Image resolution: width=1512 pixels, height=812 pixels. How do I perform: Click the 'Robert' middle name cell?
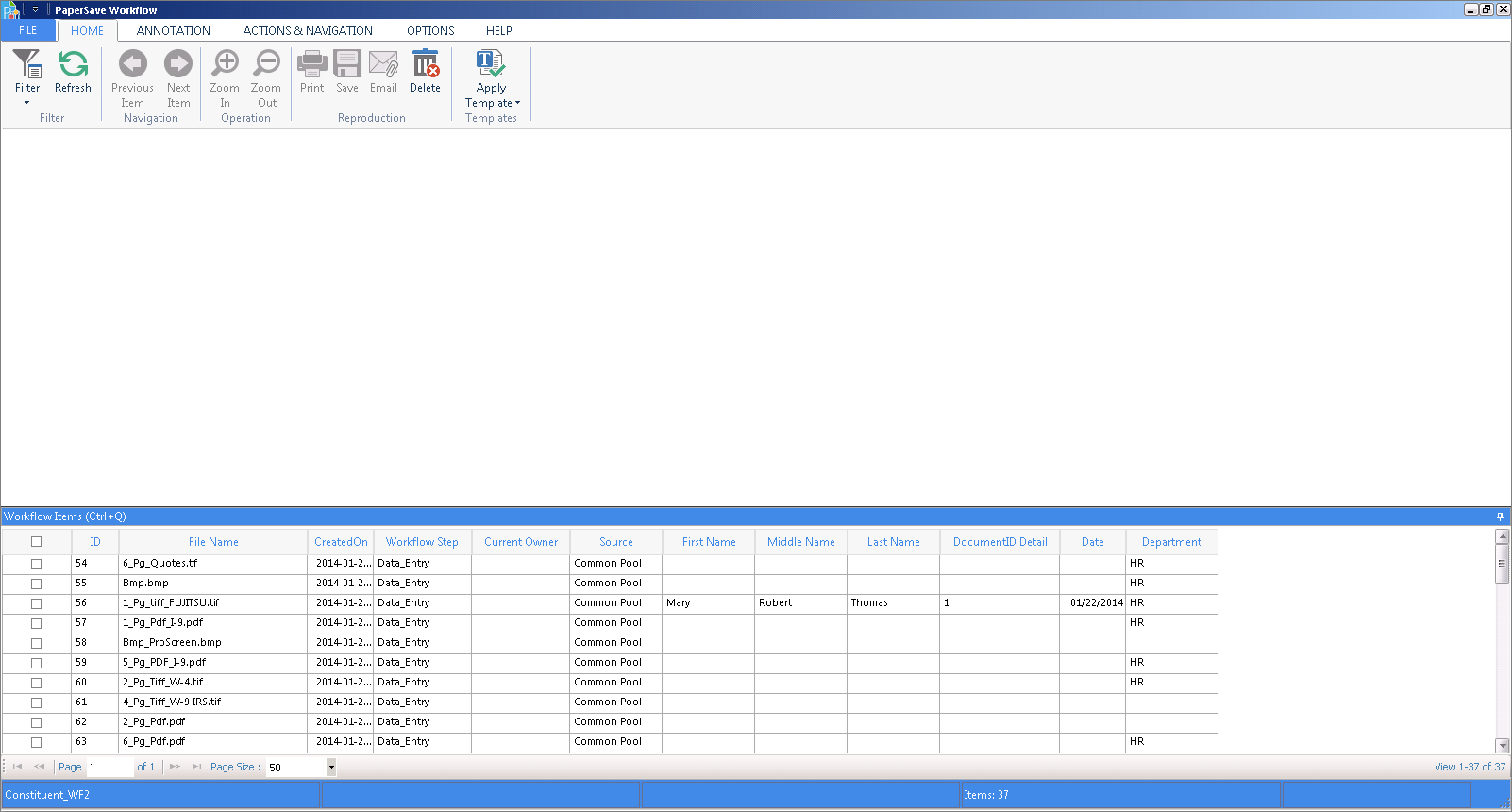pyautogui.click(x=800, y=602)
